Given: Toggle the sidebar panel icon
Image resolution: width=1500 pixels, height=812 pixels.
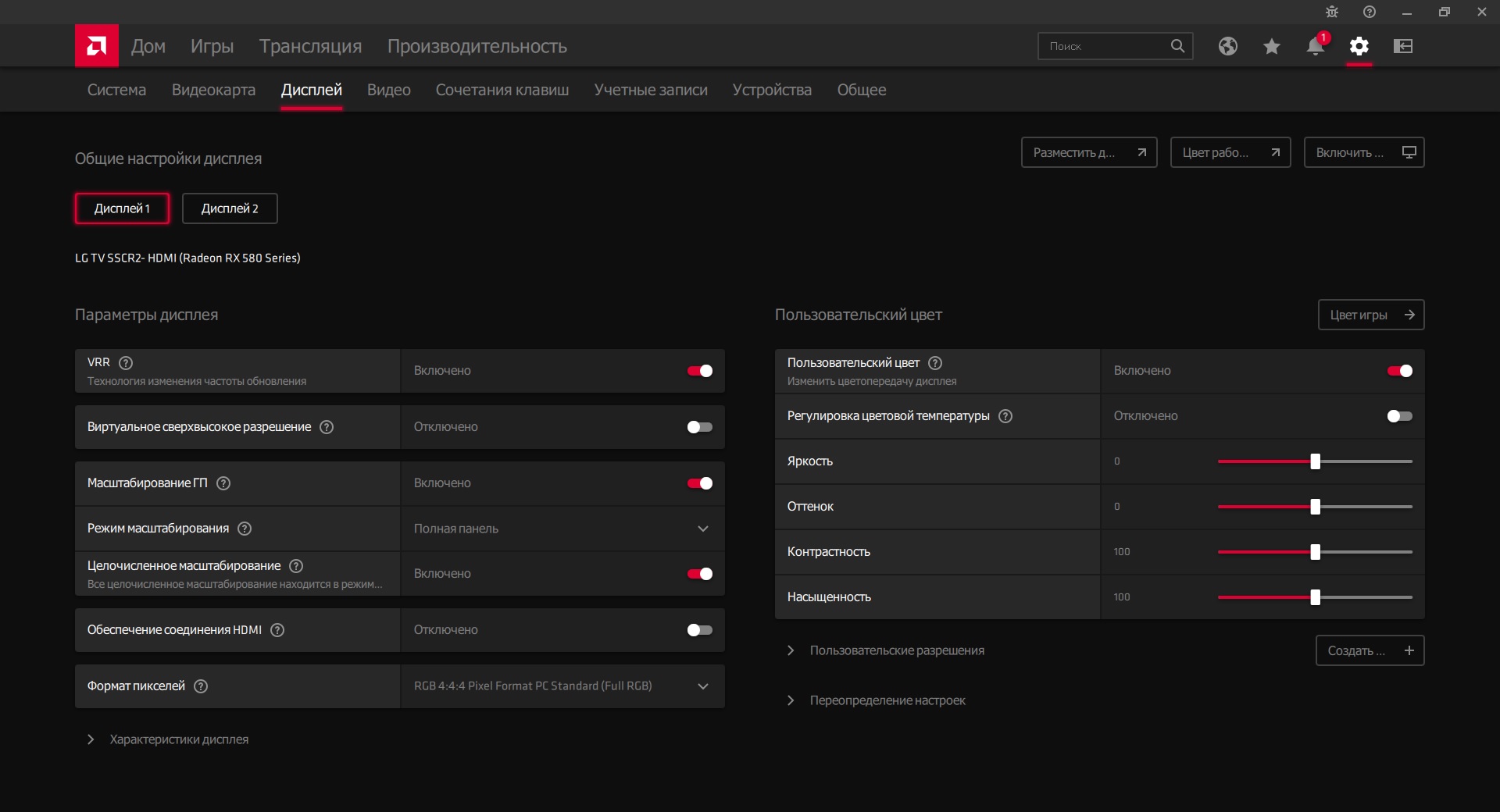Looking at the screenshot, I should tap(1402, 46).
